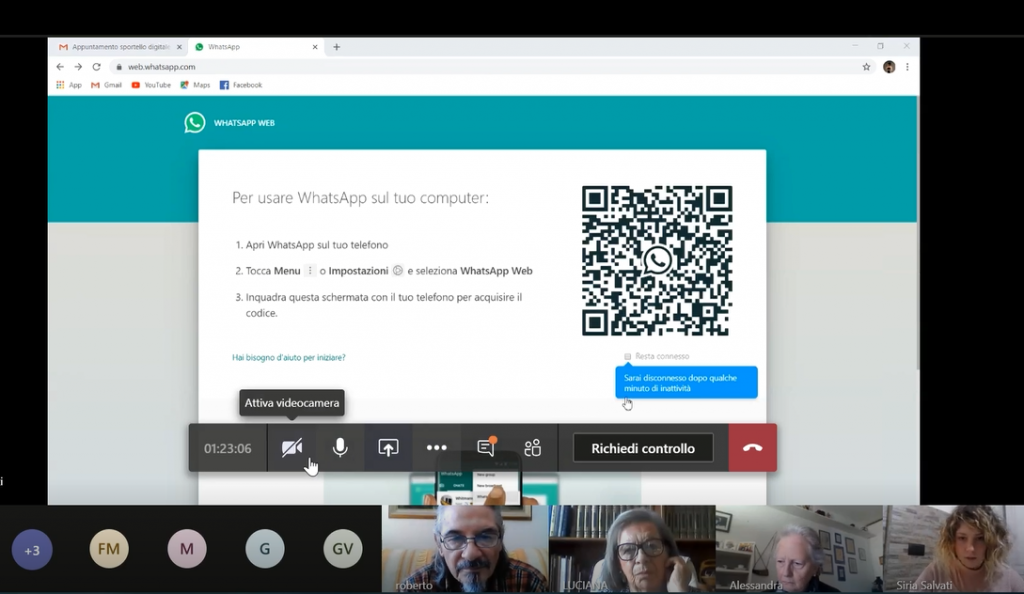Show the participants panel
The image size is (1024, 594).
[x=533, y=448]
